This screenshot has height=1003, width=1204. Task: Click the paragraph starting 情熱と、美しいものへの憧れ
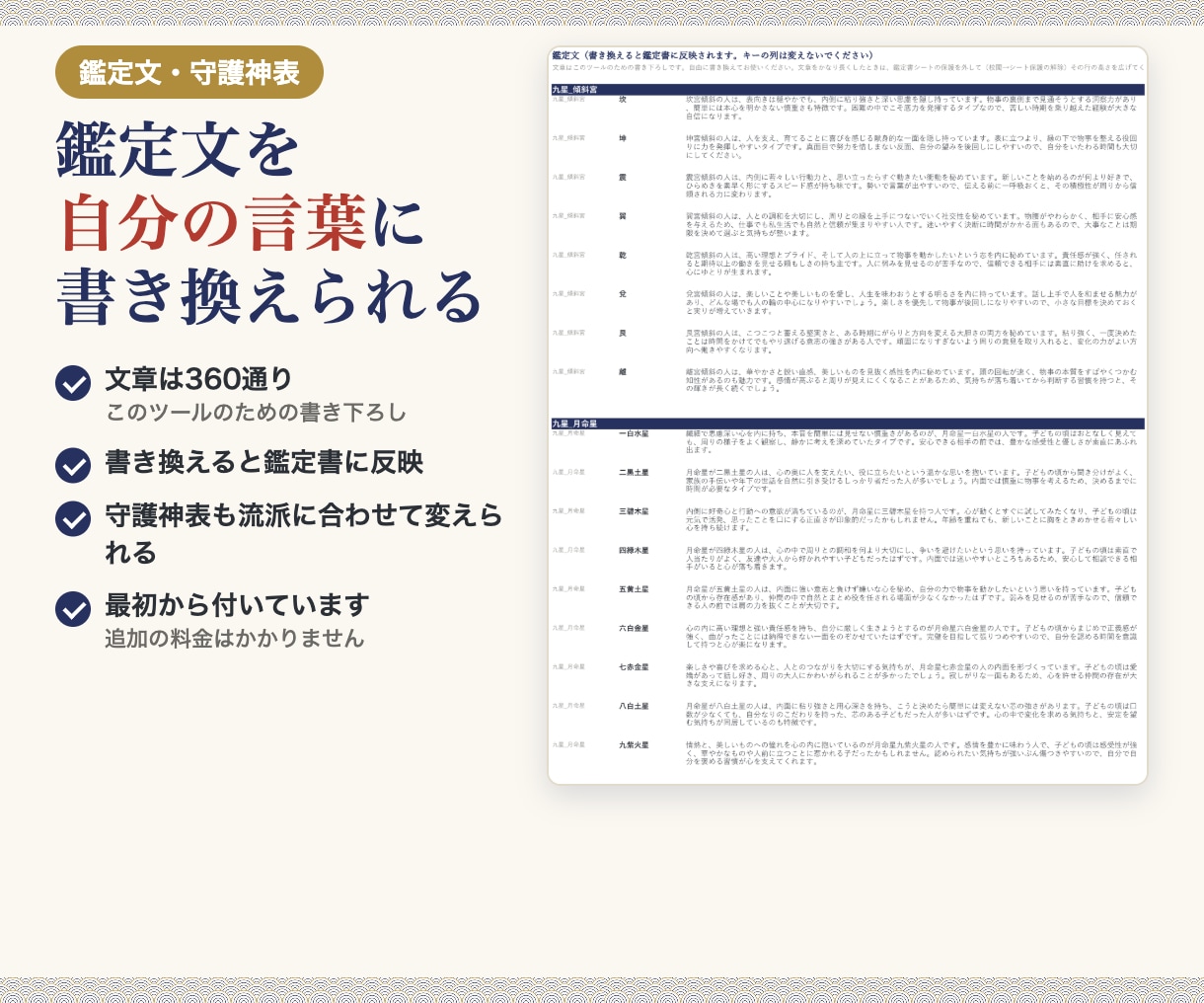click(x=912, y=753)
